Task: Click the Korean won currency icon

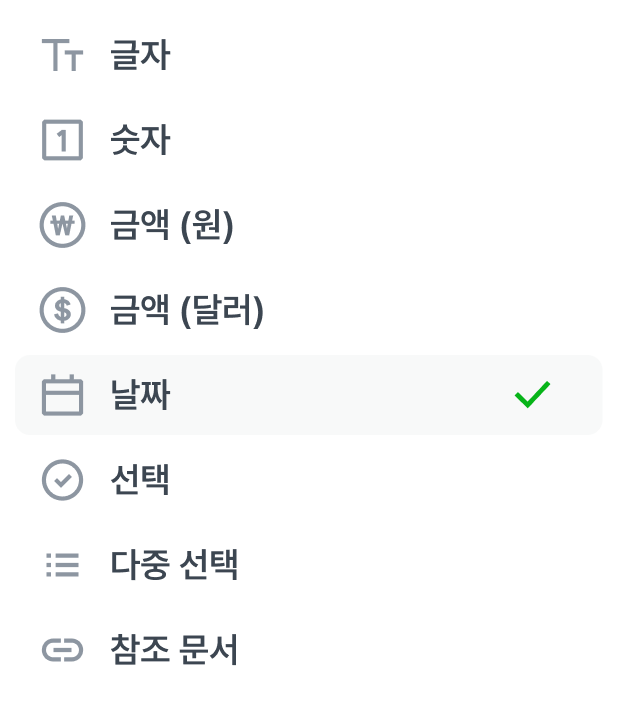Action: pos(62,226)
